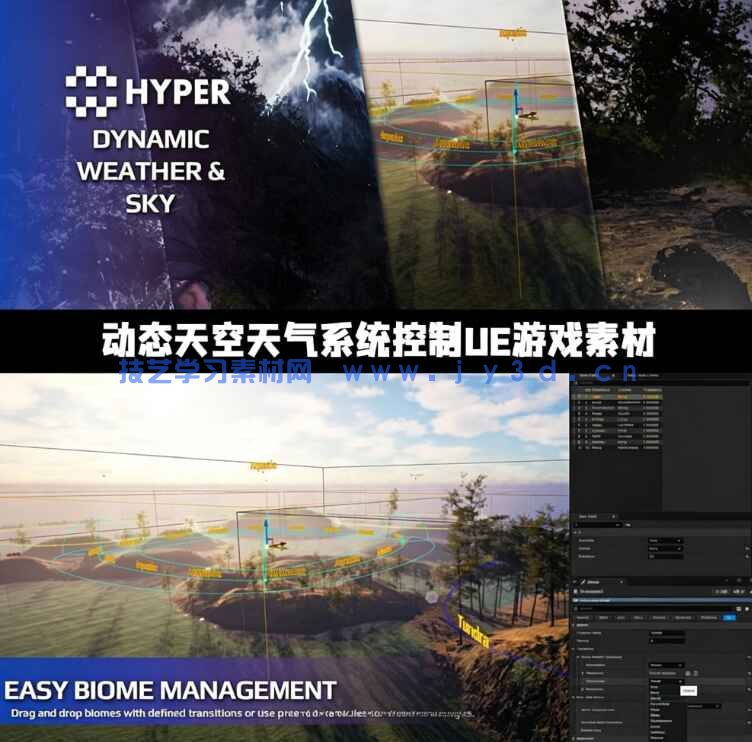Click the first dropdown in the middle settings section

[x=666, y=541]
